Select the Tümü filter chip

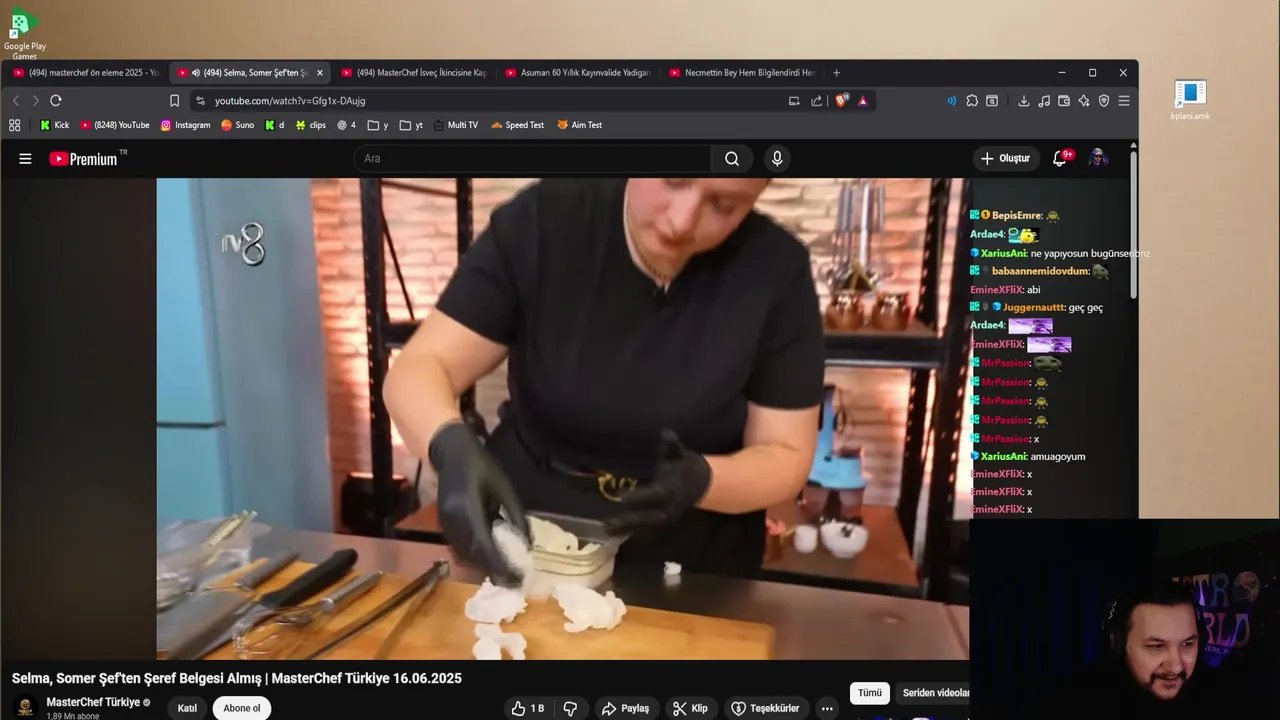click(870, 693)
